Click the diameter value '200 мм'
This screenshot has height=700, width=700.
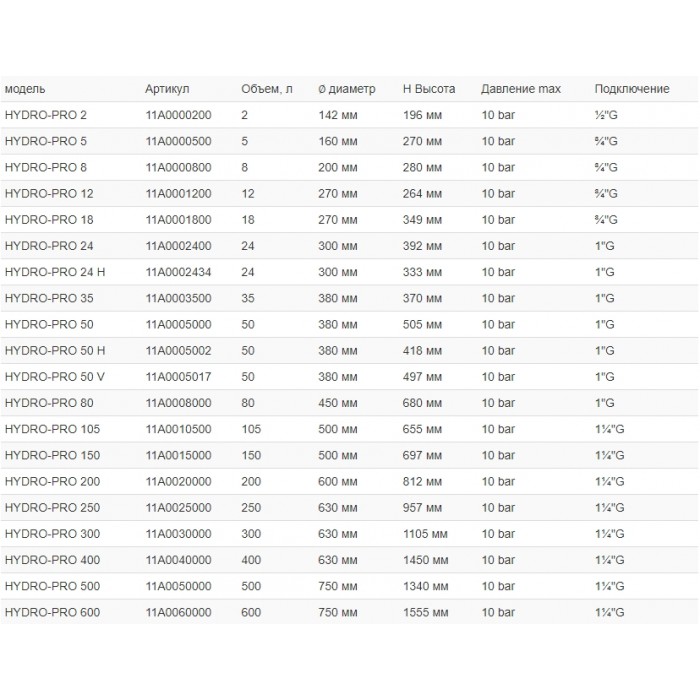(338, 167)
